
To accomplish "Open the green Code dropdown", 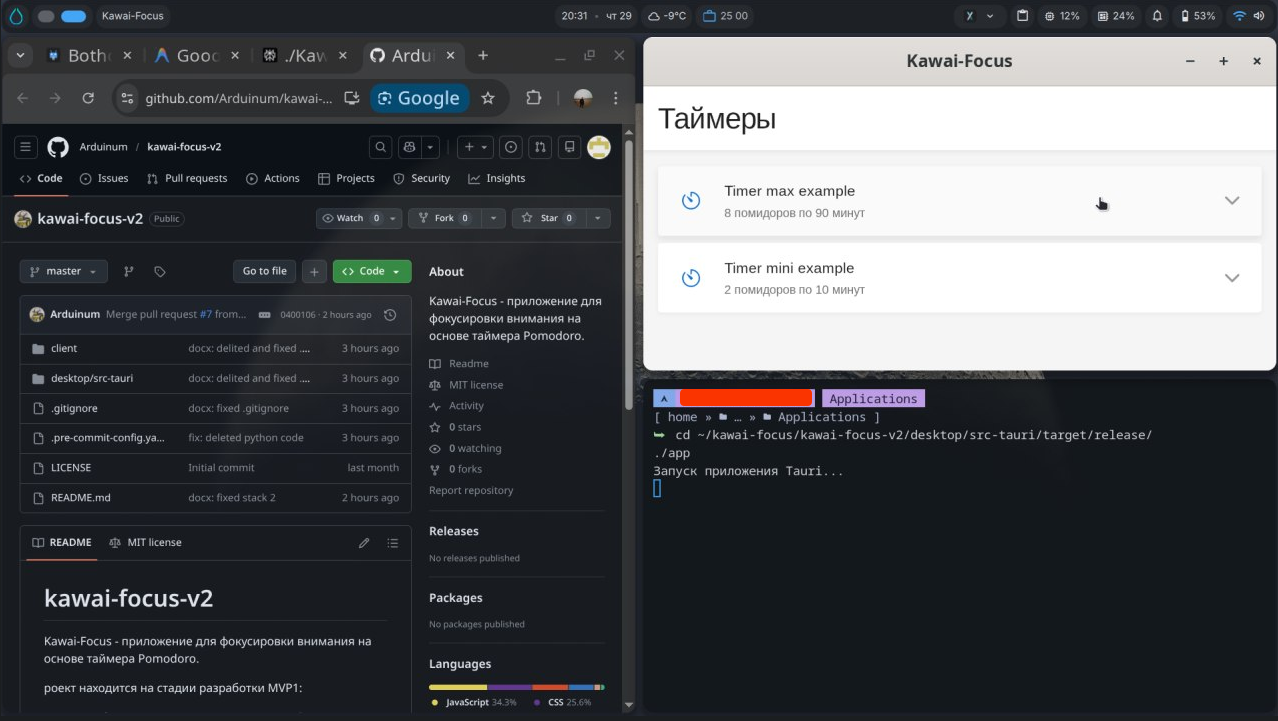I will tap(371, 271).
